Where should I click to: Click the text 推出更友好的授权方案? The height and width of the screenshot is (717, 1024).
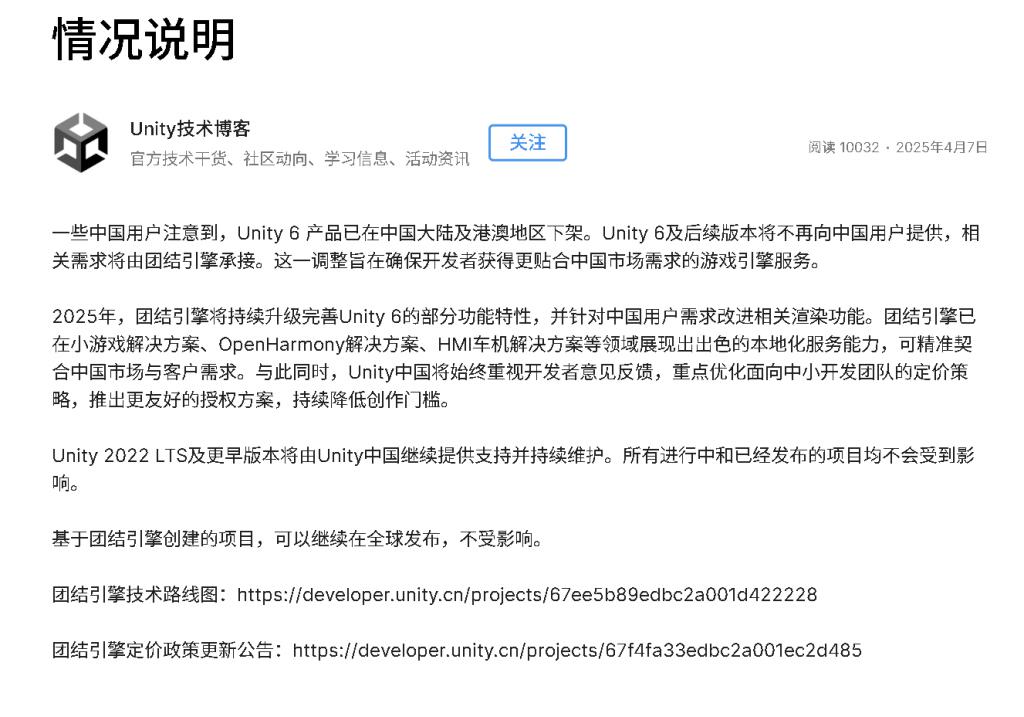tap(181, 400)
